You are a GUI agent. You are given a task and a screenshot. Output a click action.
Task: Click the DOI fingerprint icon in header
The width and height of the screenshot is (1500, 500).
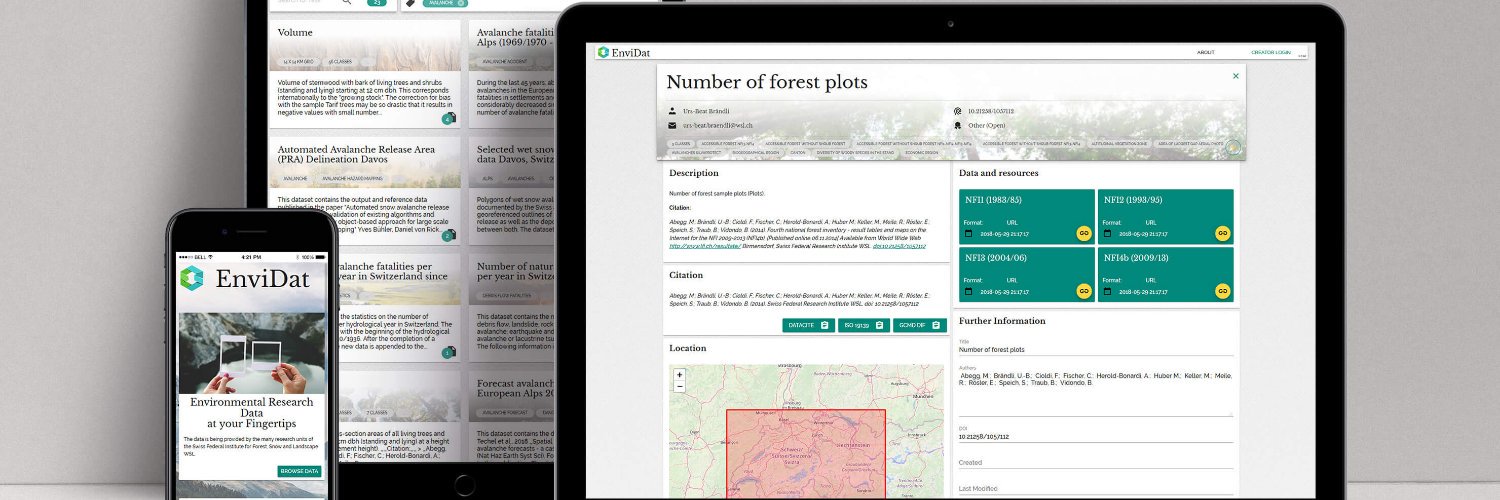point(957,111)
